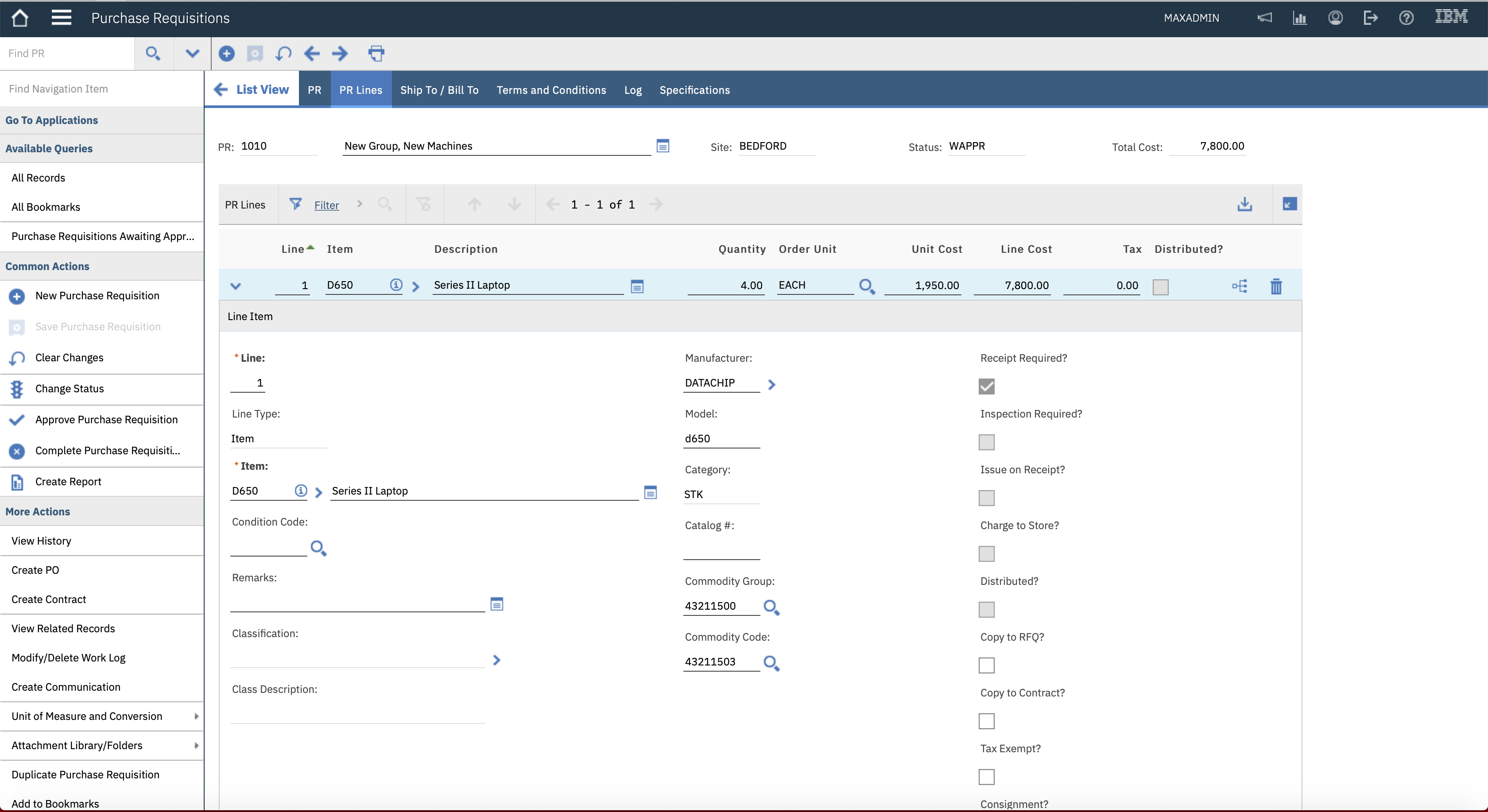Viewport: 1488px width, 812px height.
Task: Open the Specifications tab
Action: (694, 90)
